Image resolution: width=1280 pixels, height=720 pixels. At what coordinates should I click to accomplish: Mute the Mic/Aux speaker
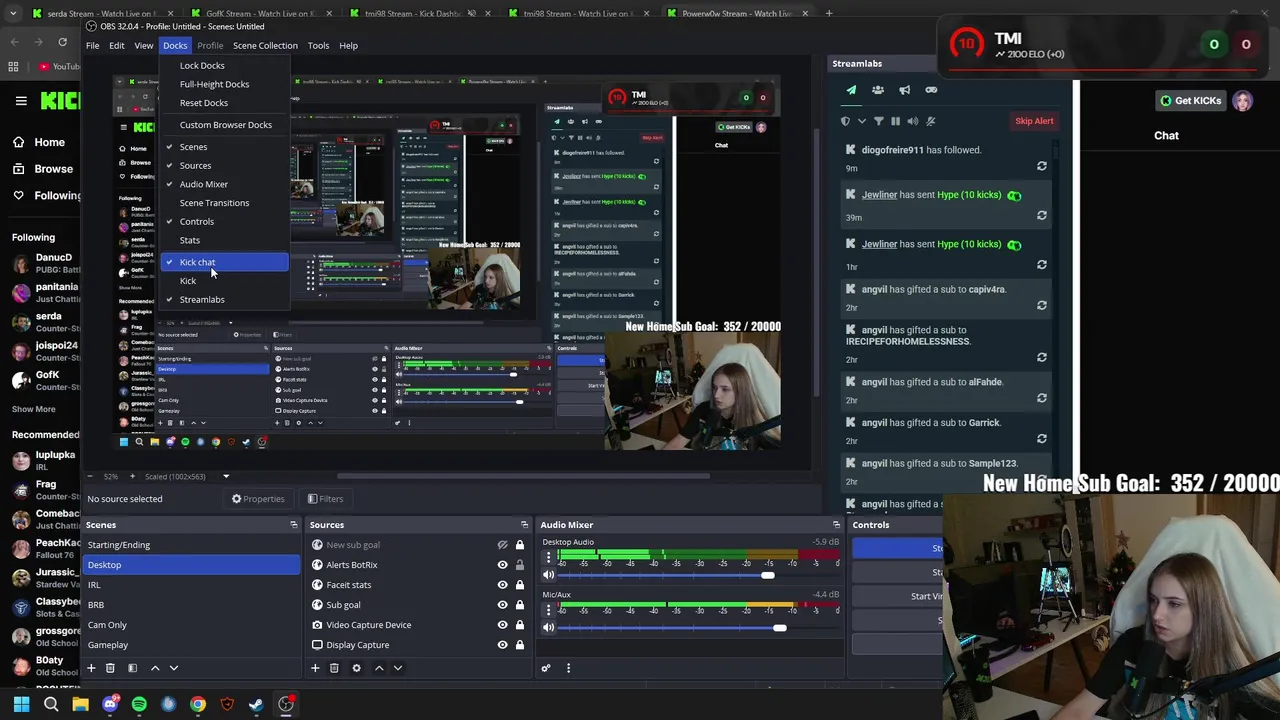(x=548, y=627)
